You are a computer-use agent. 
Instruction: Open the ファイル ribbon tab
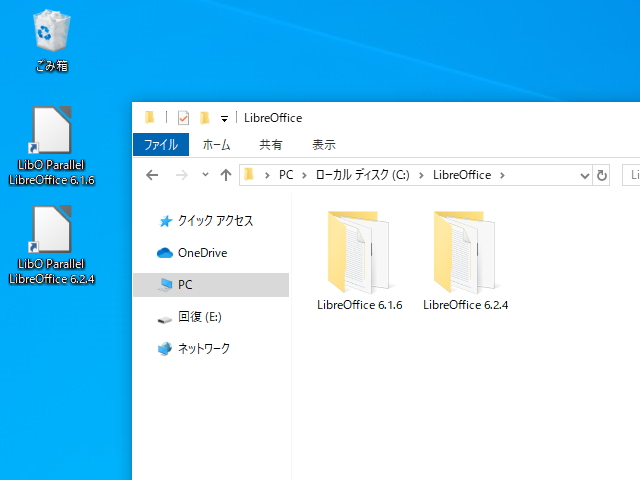pos(161,144)
